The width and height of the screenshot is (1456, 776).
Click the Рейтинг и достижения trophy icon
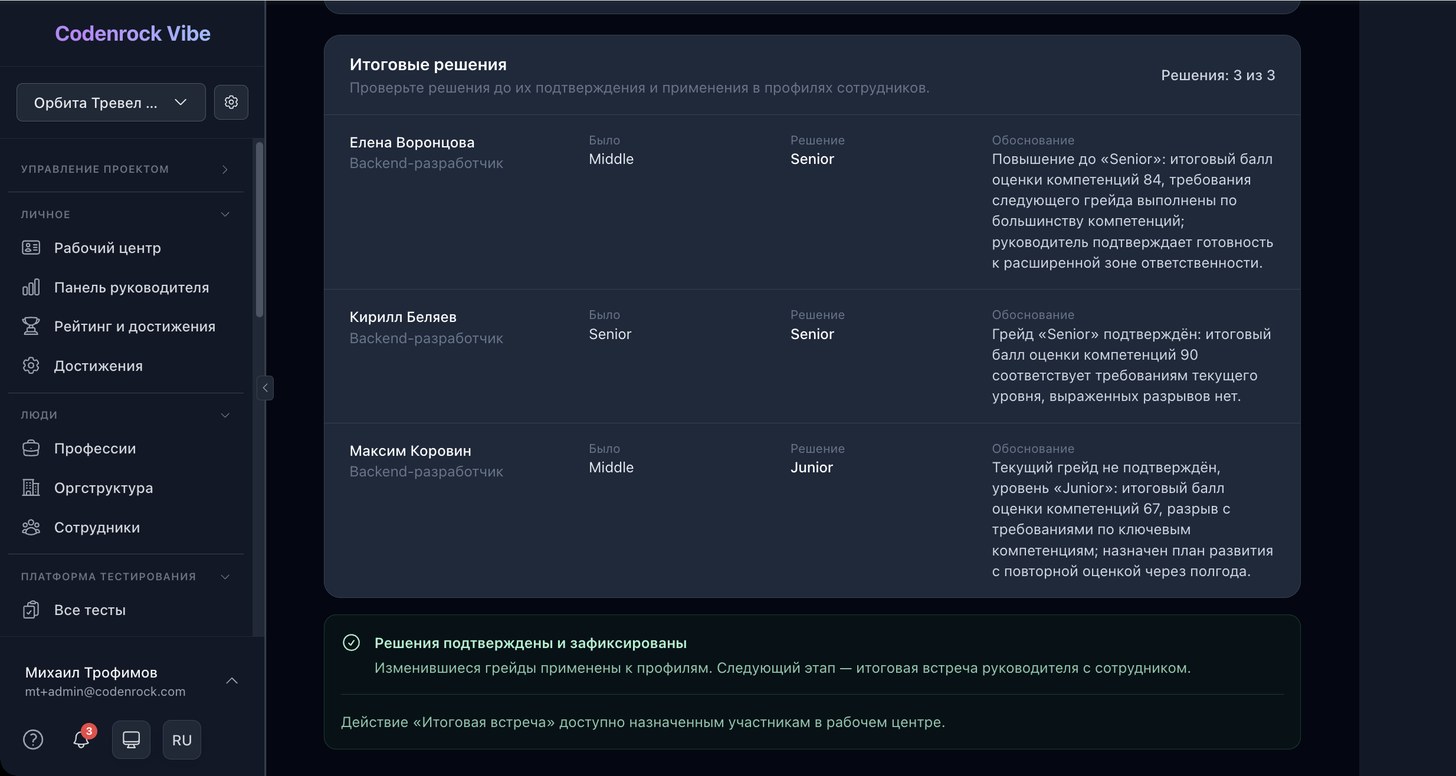[x=31, y=326]
